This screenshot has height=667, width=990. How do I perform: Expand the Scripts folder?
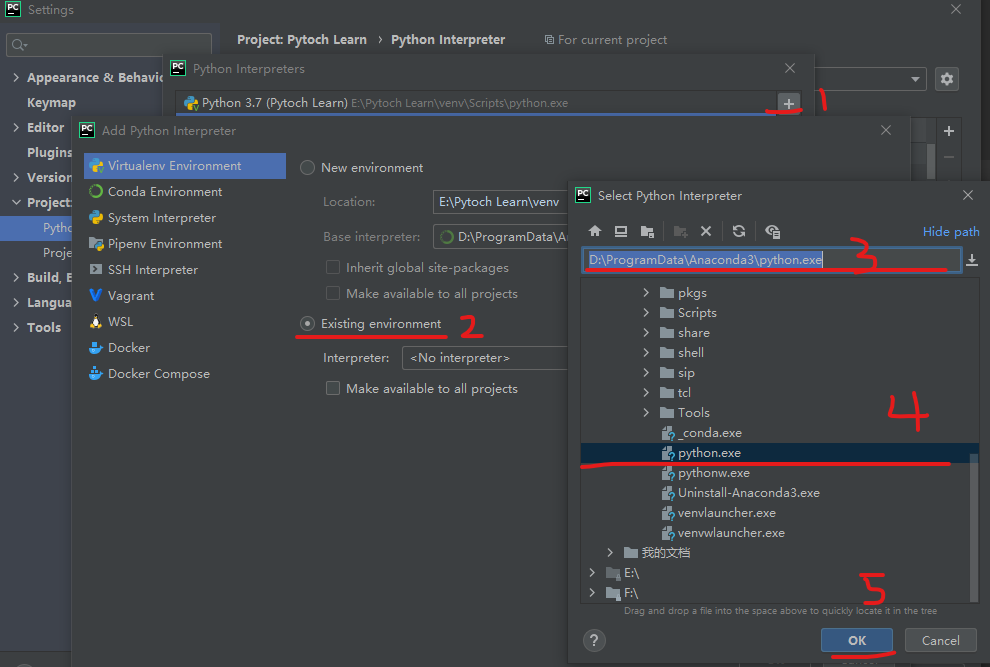[x=646, y=313]
